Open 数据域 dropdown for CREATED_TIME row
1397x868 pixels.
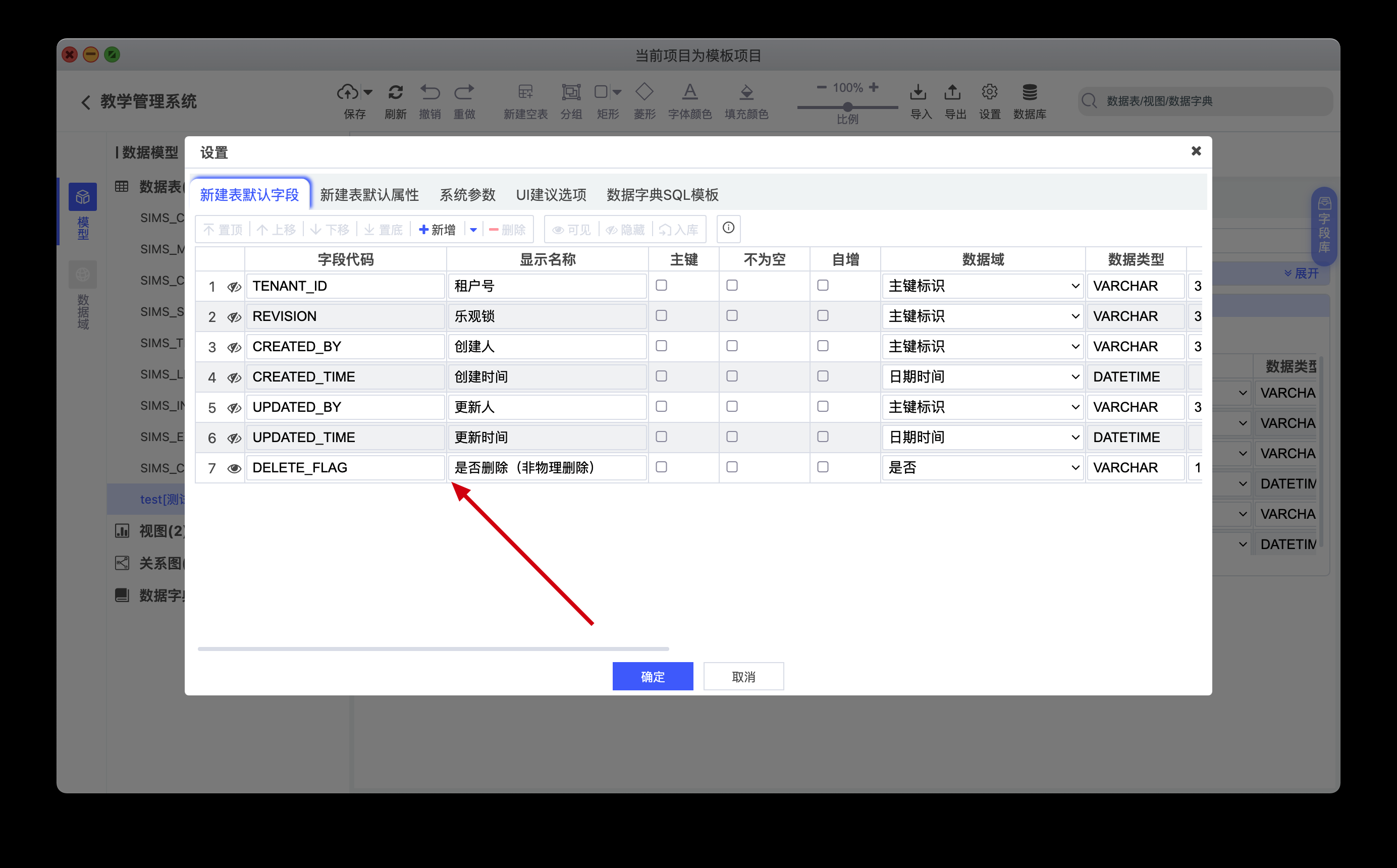coord(982,376)
